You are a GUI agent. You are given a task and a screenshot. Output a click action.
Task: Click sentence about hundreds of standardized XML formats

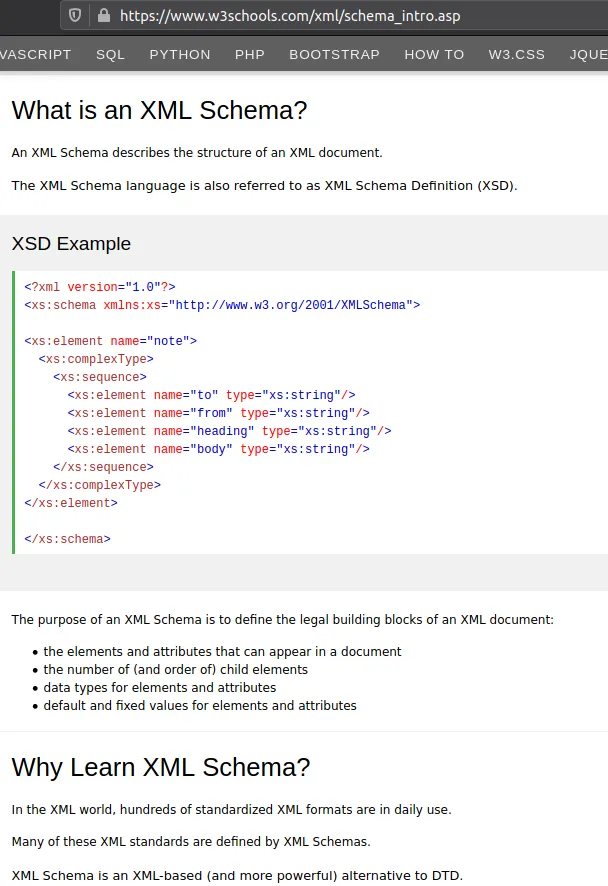click(232, 810)
